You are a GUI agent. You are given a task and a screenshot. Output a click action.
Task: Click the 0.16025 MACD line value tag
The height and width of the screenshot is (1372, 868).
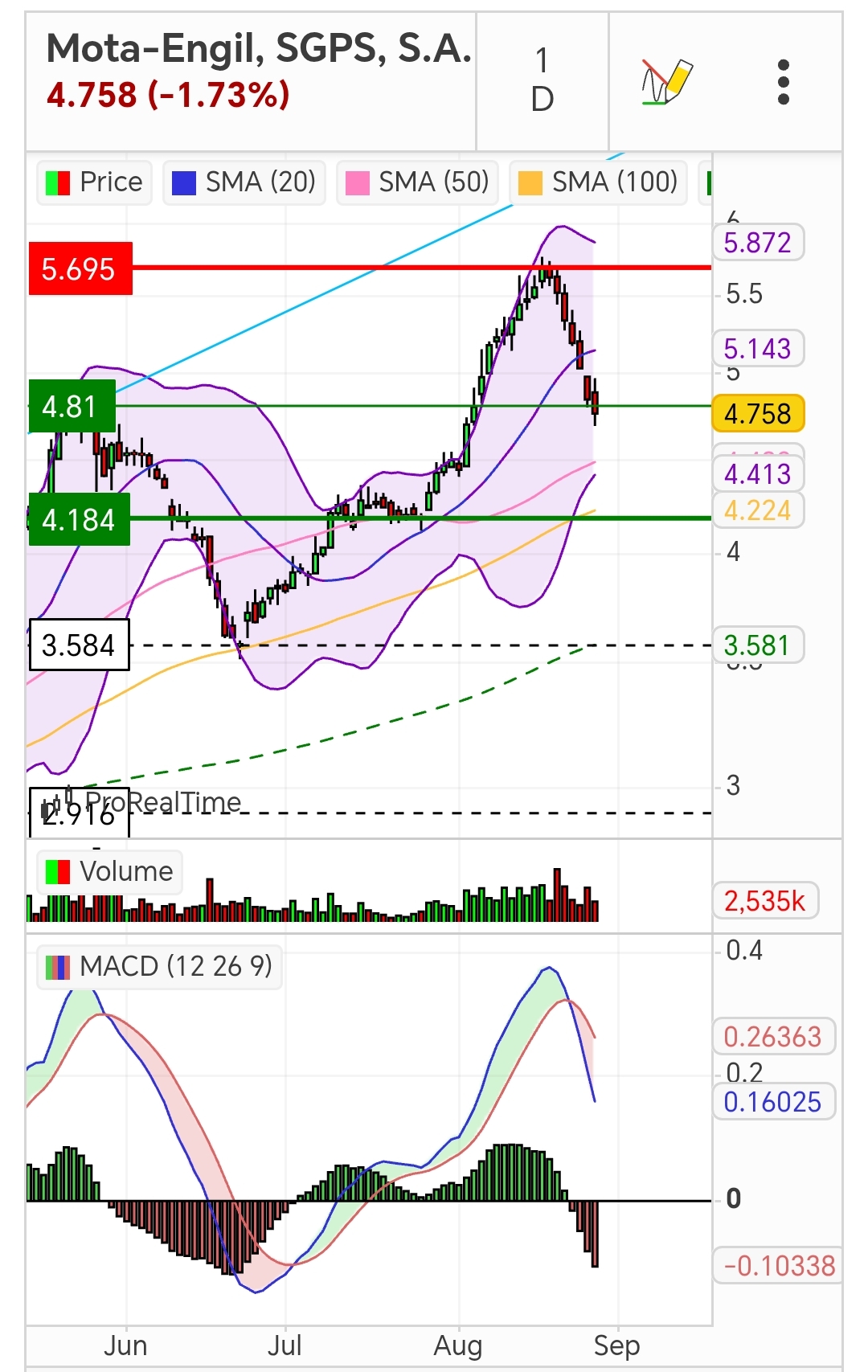point(773,1101)
